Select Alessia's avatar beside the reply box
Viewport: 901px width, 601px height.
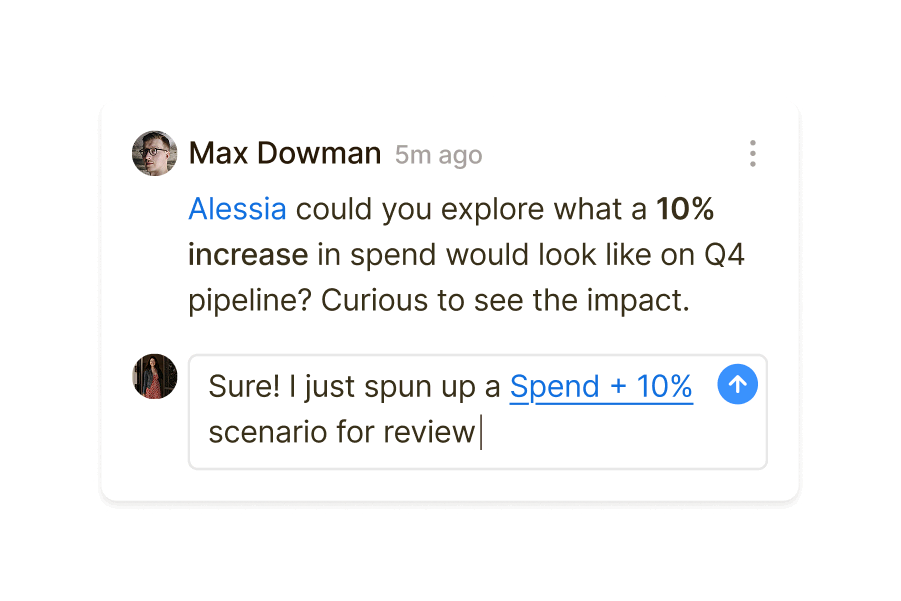pyautogui.click(x=155, y=378)
